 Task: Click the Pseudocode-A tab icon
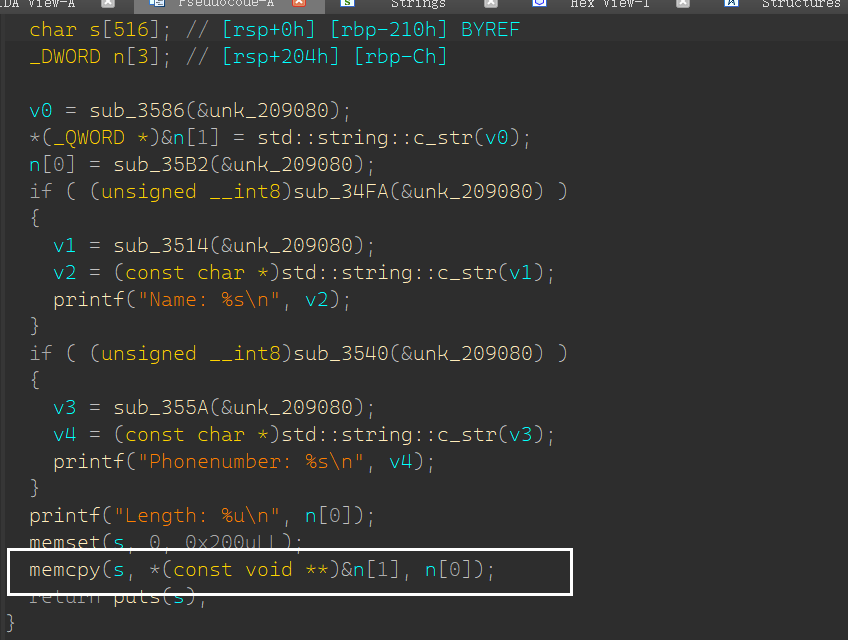pyautogui.click(x=156, y=4)
